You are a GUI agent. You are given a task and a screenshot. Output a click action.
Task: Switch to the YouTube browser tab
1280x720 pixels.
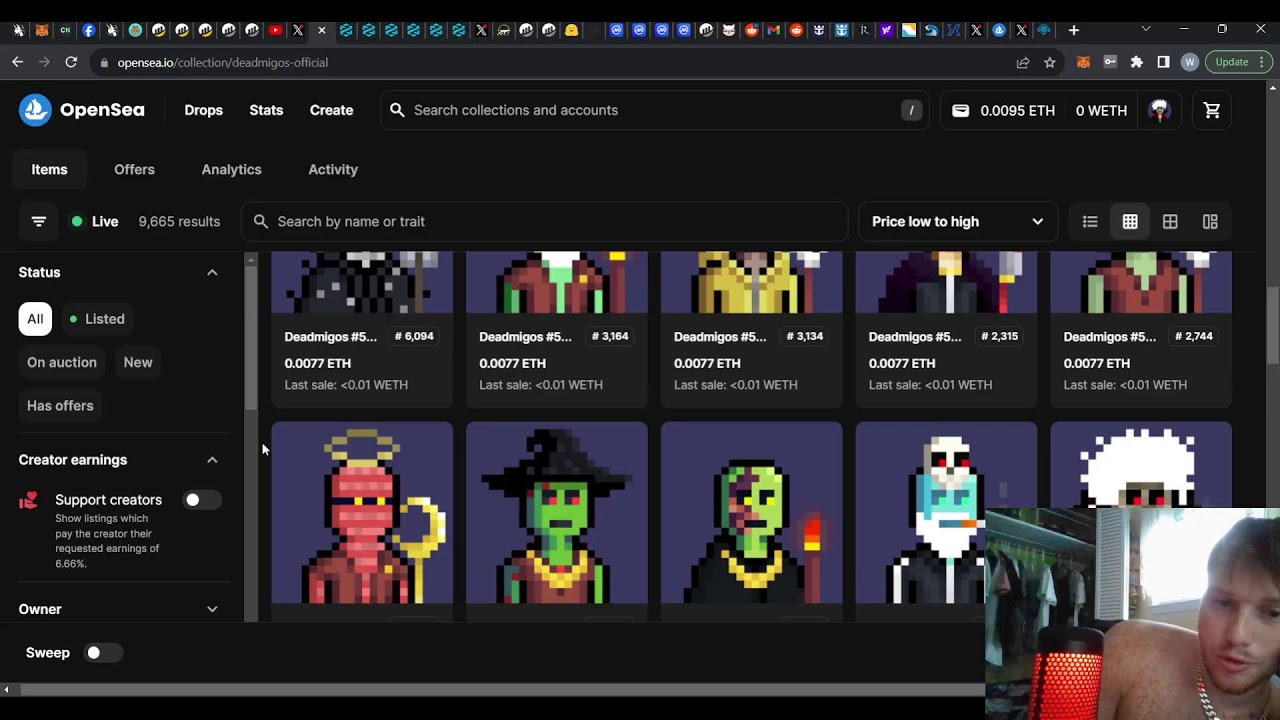[x=275, y=30]
